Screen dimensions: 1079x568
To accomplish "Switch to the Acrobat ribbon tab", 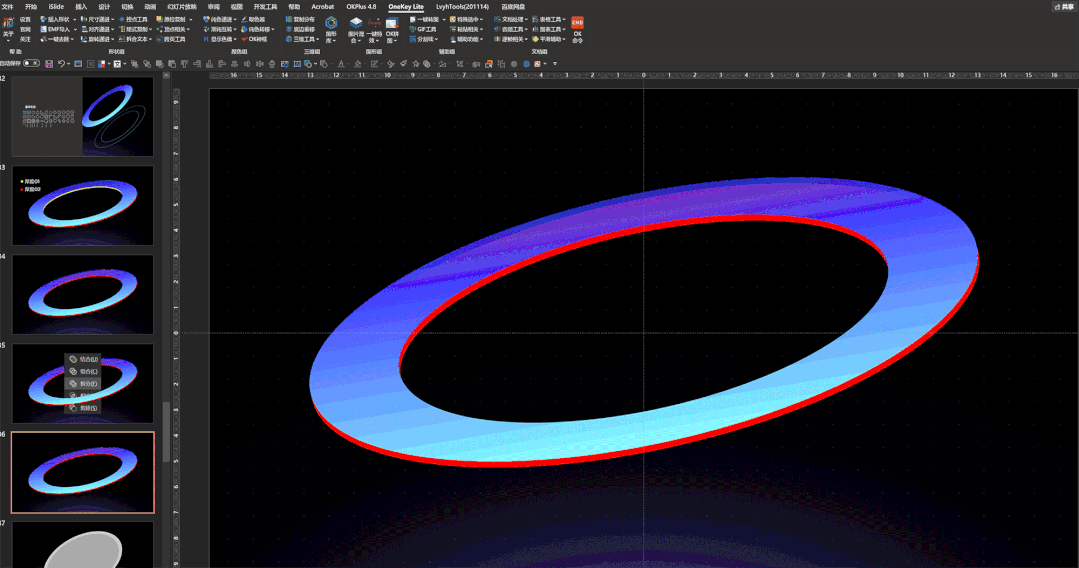I will (x=322, y=6).
